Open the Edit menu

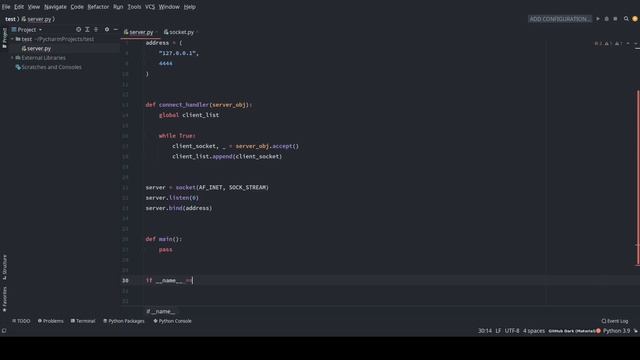[19, 7]
